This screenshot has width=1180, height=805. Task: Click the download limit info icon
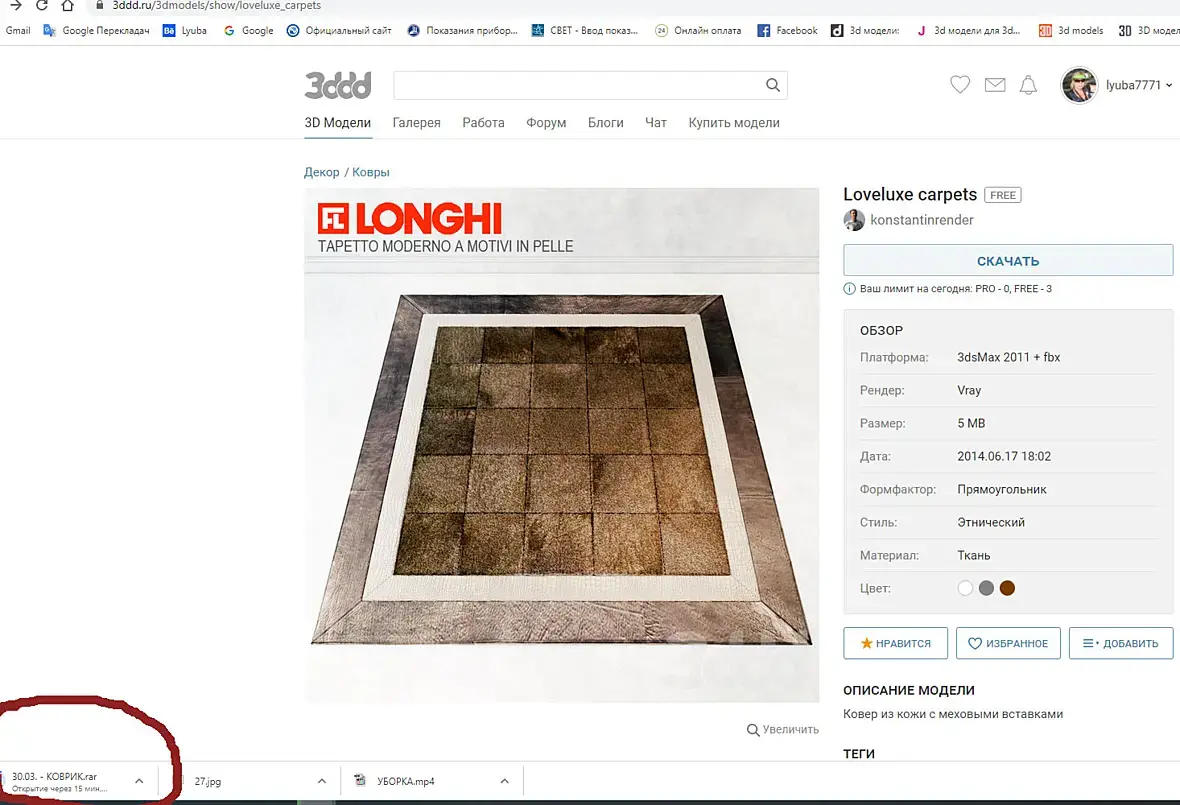(x=850, y=289)
